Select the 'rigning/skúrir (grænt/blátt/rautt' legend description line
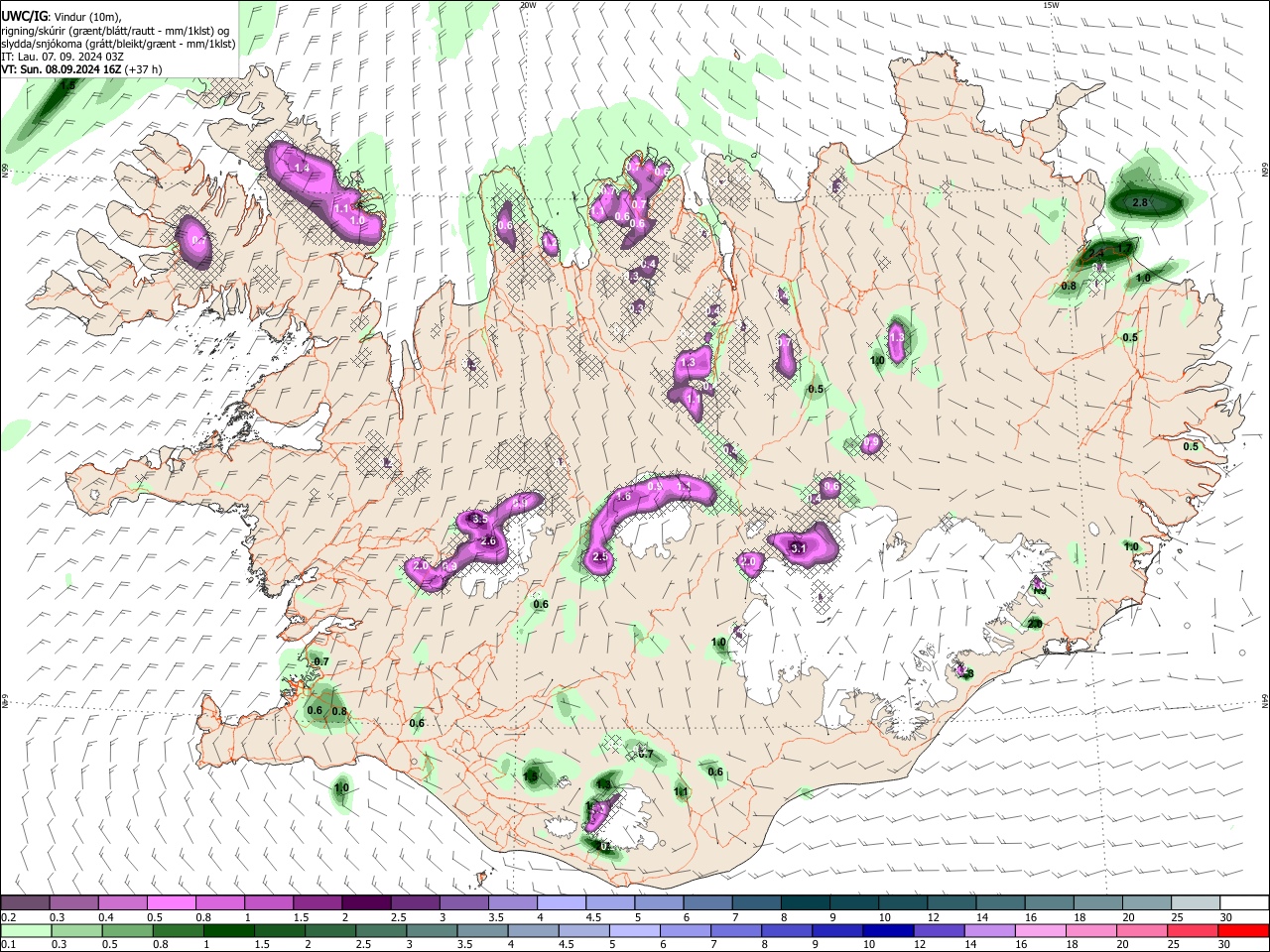 tap(115, 31)
